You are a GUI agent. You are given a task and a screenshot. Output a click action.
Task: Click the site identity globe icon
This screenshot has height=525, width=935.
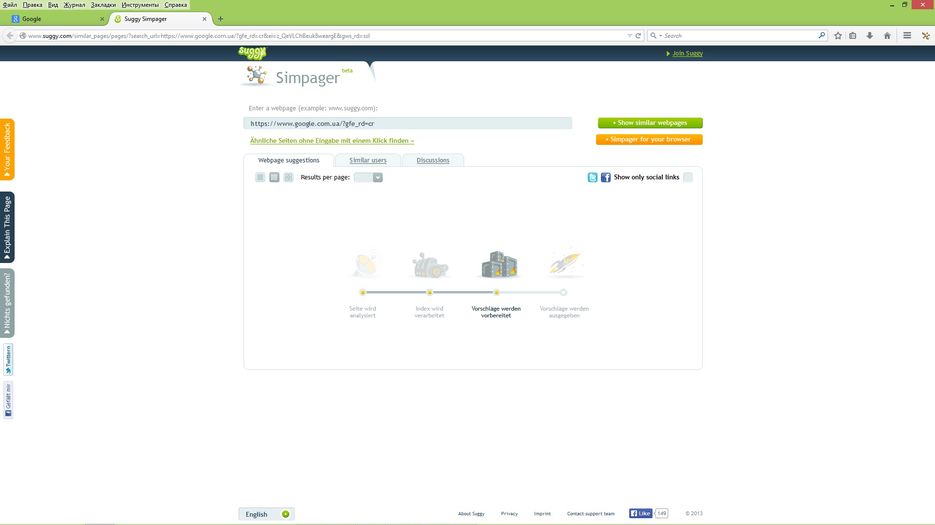23,36
